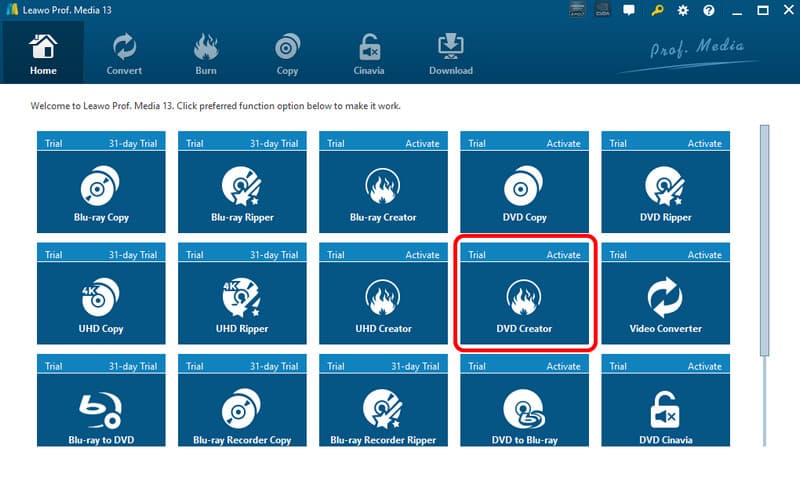The width and height of the screenshot is (800, 496).
Task: Click Activate on DVD Cinavia tile
Action: pyautogui.click(x=705, y=366)
